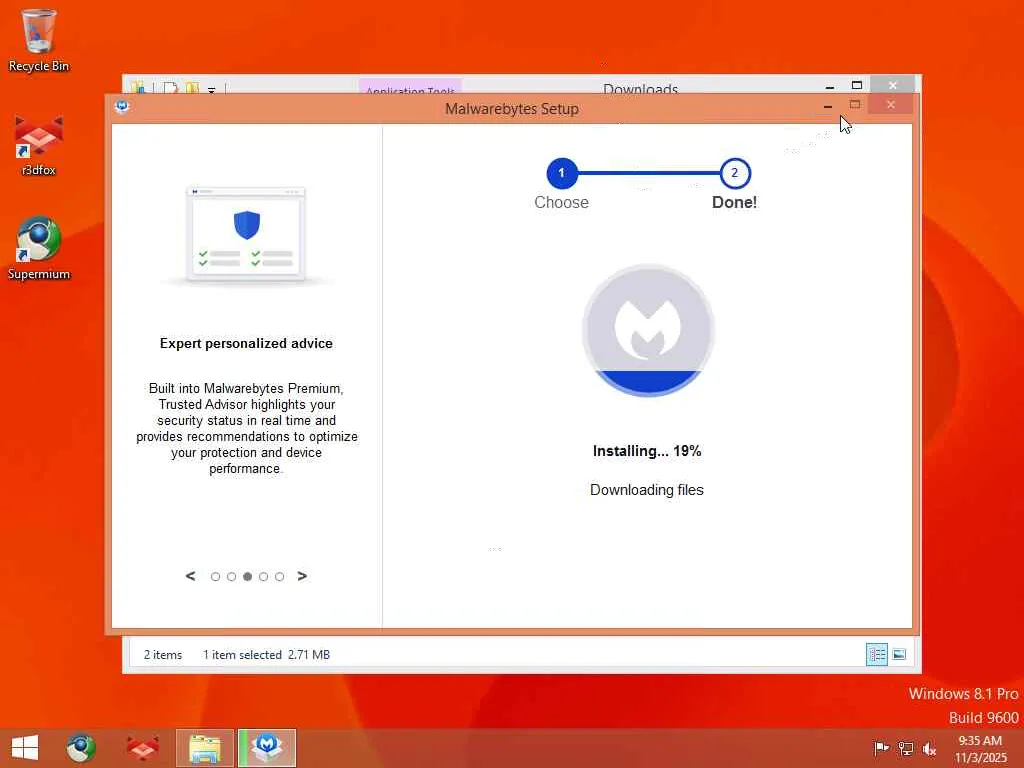Close the Malwarebytes Setup window
This screenshot has height=768, width=1024.
click(x=891, y=104)
